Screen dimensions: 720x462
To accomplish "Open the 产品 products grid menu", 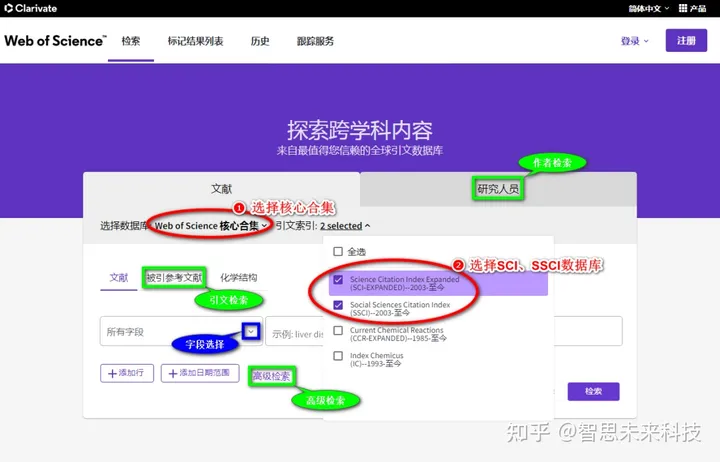I will (692, 8).
